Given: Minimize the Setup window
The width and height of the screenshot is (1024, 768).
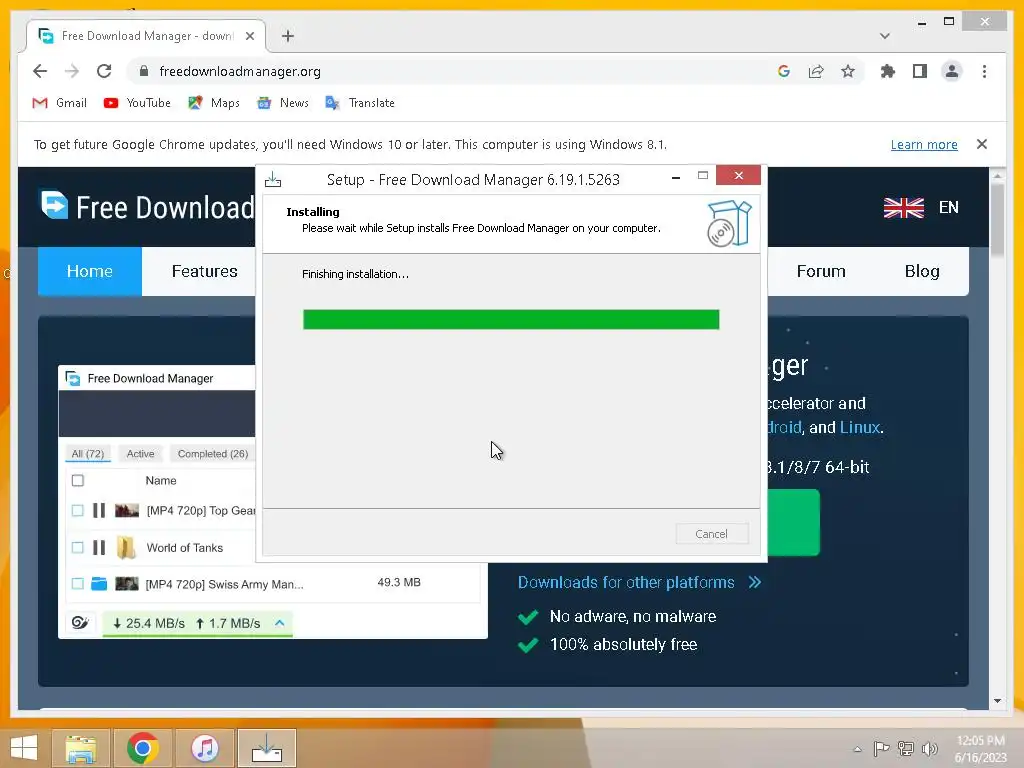Looking at the screenshot, I should coord(676,176).
